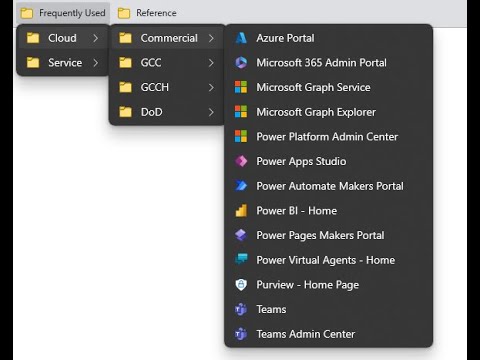Open the Reference bookmarks folder
The image size is (480, 360).
coord(147,13)
